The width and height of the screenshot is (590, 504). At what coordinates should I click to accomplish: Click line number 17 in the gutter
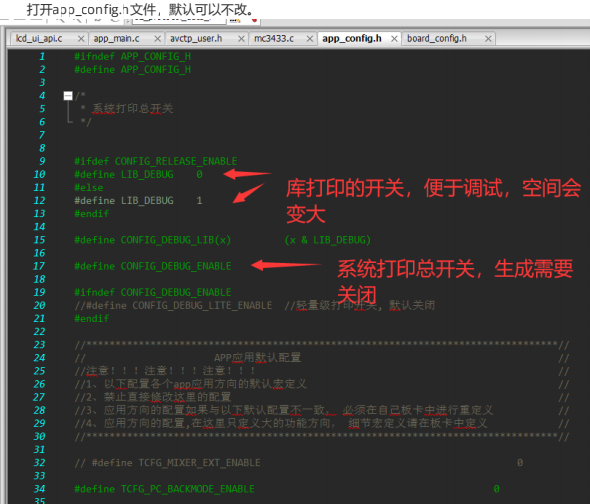pyautogui.click(x=39, y=266)
